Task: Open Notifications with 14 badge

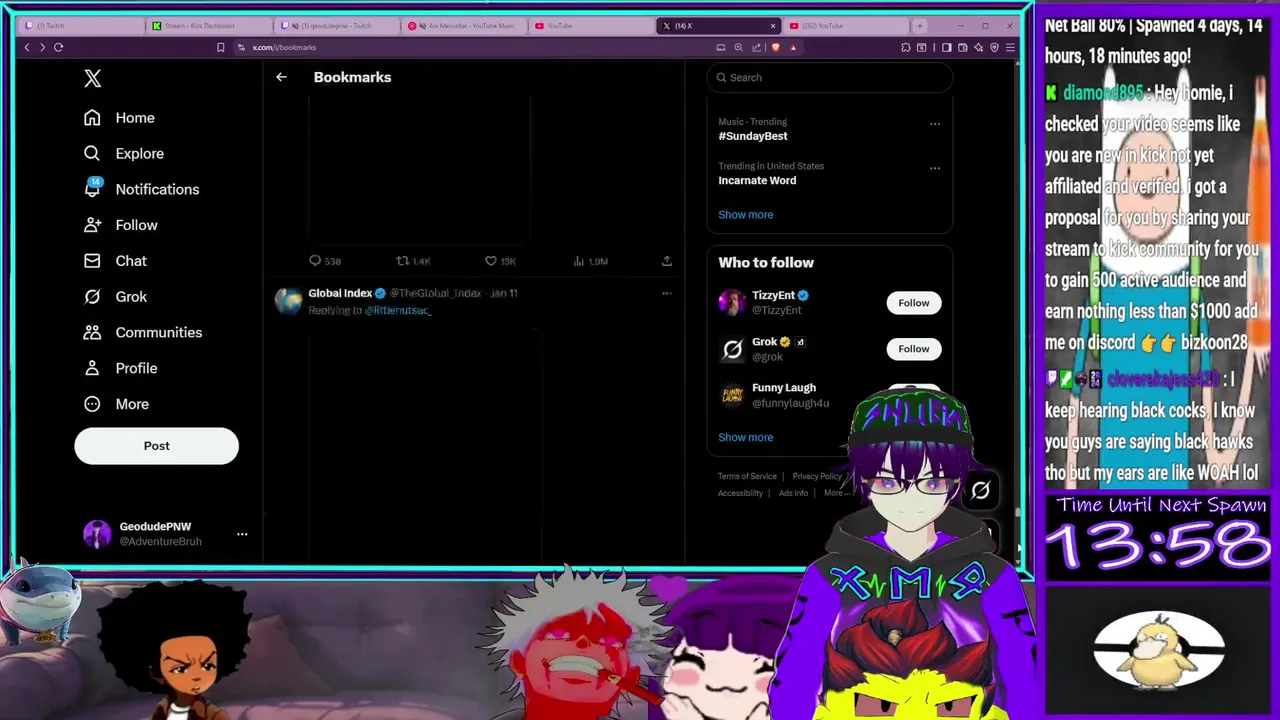Action: (x=141, y=189)
